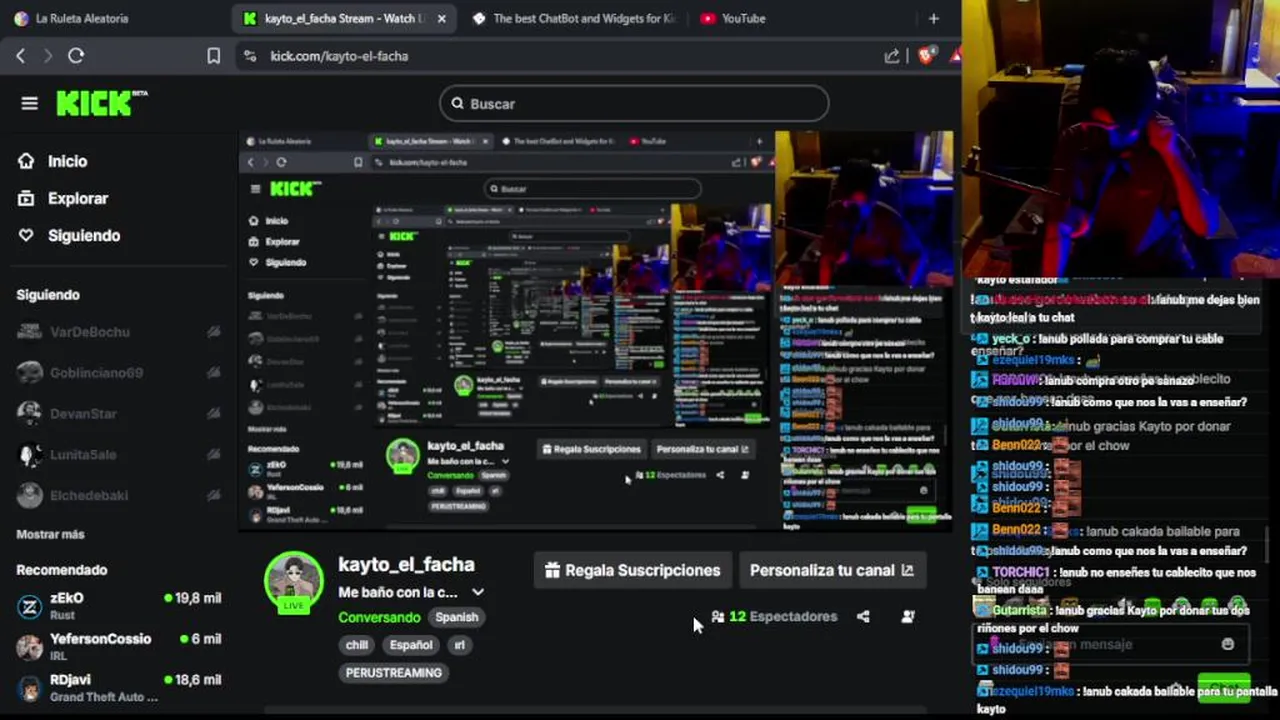Click YefersonCossio channel avatar
Viewport: 1280px width, 720px height.
click(x=29, y=647)
